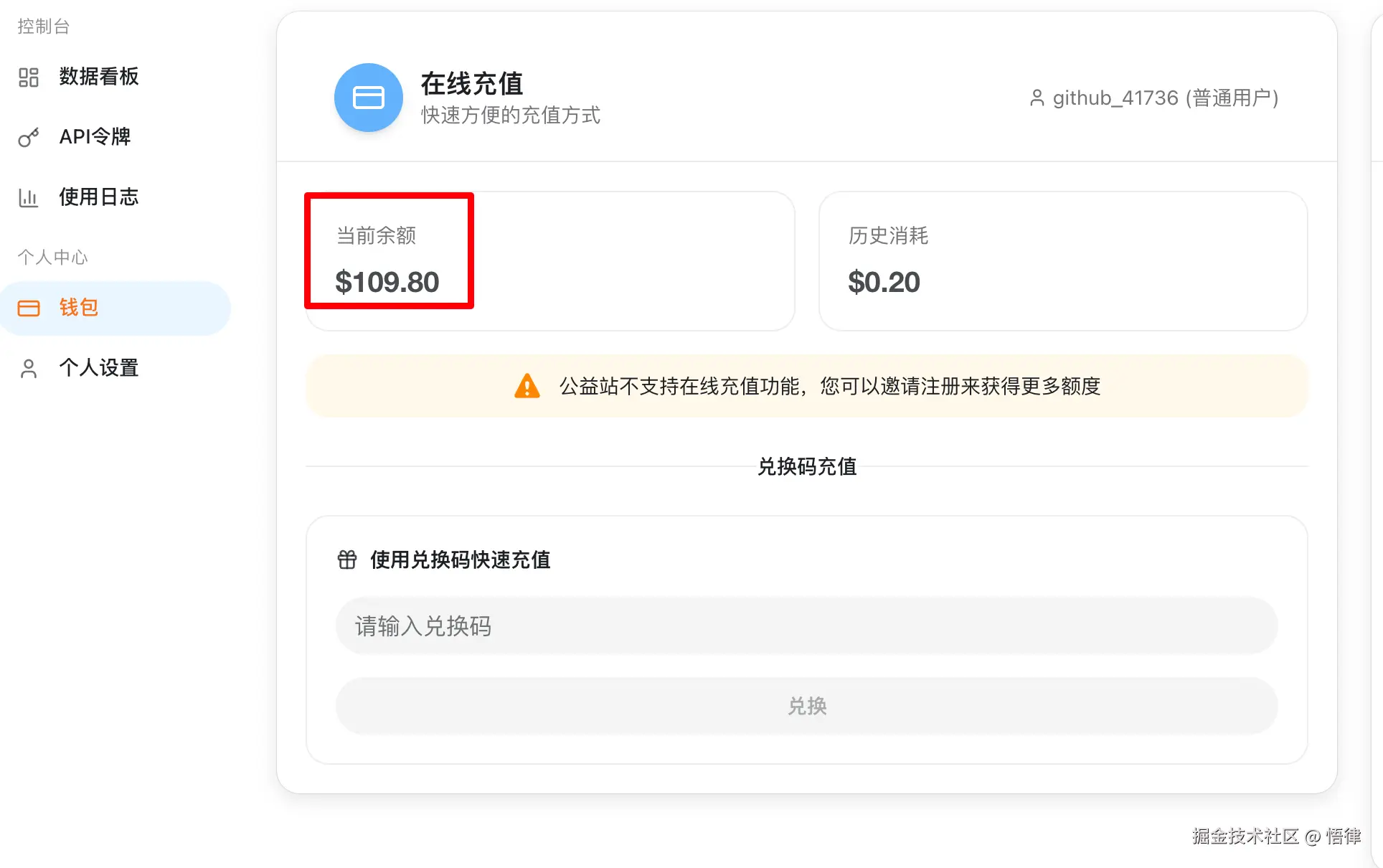Click the orange warning triangle icon
The height and width of the screenshot is (868, 1383).
[x=527, y=386]
